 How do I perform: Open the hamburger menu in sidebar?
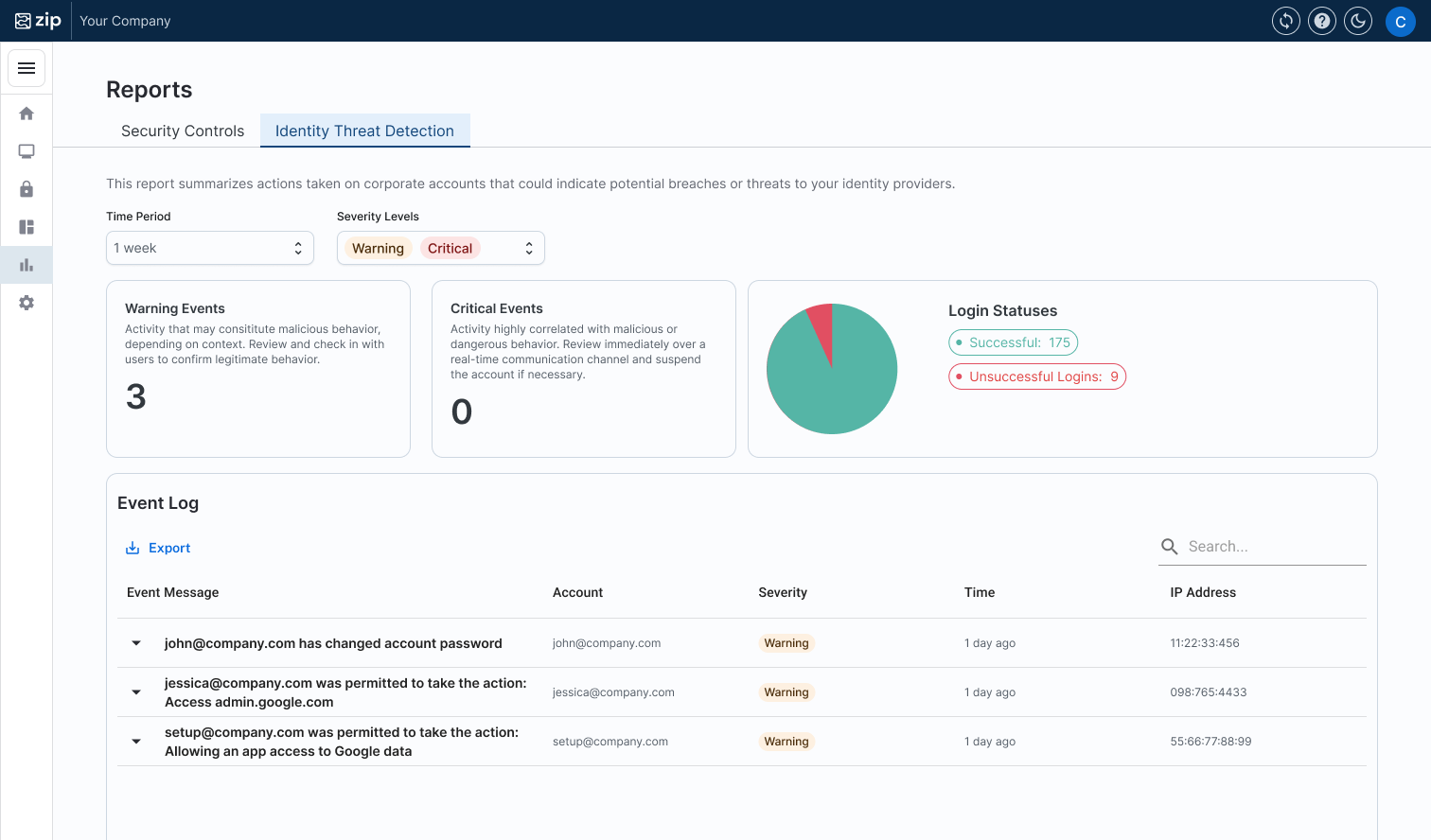tap(26, 68)
